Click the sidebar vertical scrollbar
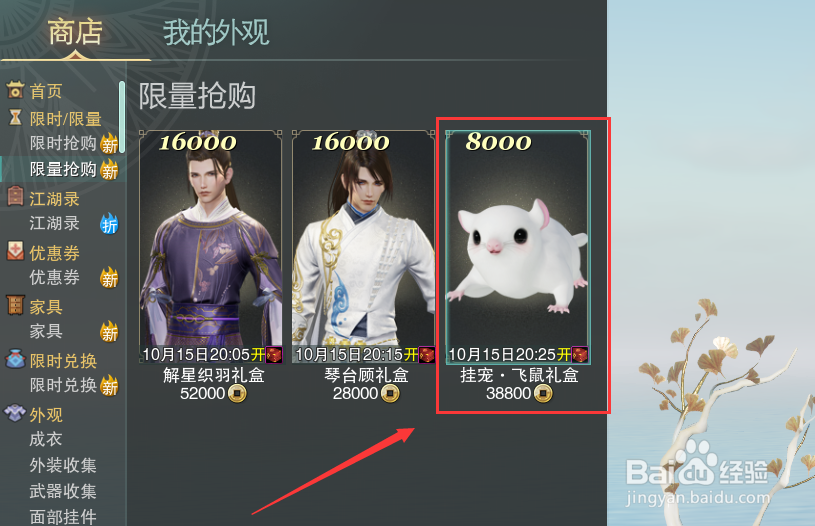The image size is (815, 526). click(x=122, y=117)
